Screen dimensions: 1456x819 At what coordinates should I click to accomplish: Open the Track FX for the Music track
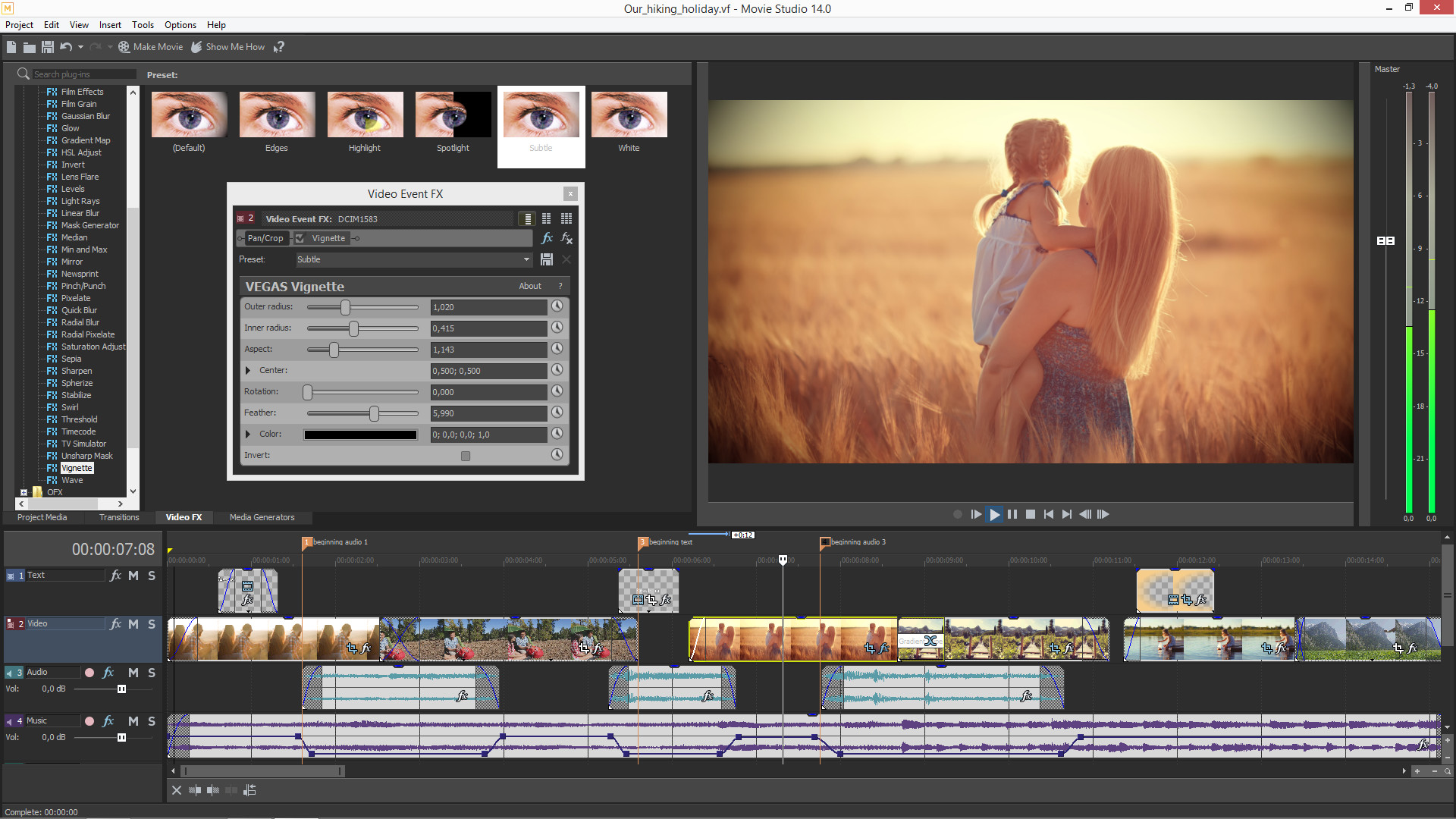pos(107,720)
